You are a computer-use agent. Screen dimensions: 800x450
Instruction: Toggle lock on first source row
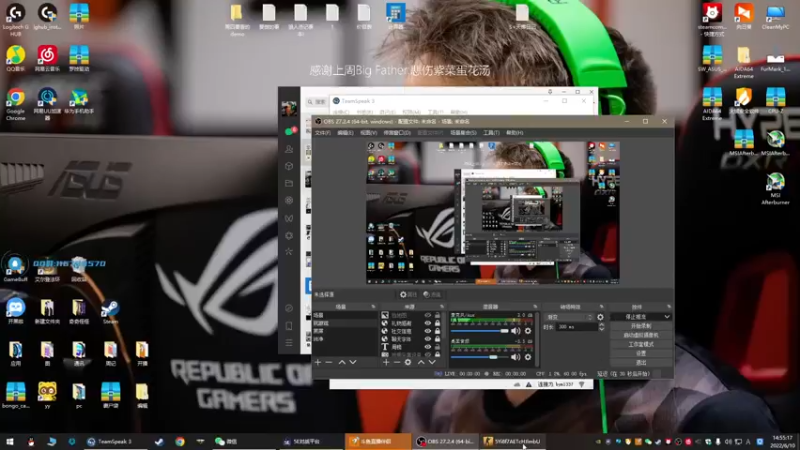pos(437,315)
